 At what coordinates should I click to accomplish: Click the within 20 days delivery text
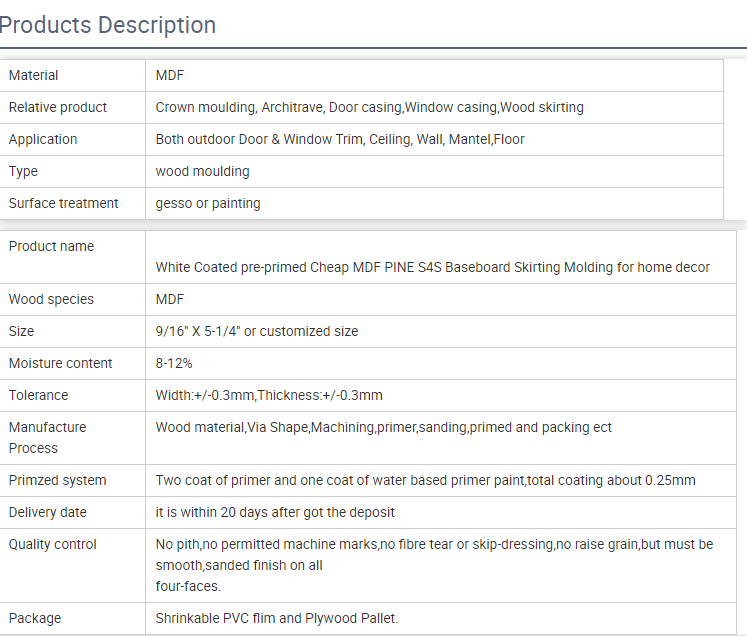(275, 512)
